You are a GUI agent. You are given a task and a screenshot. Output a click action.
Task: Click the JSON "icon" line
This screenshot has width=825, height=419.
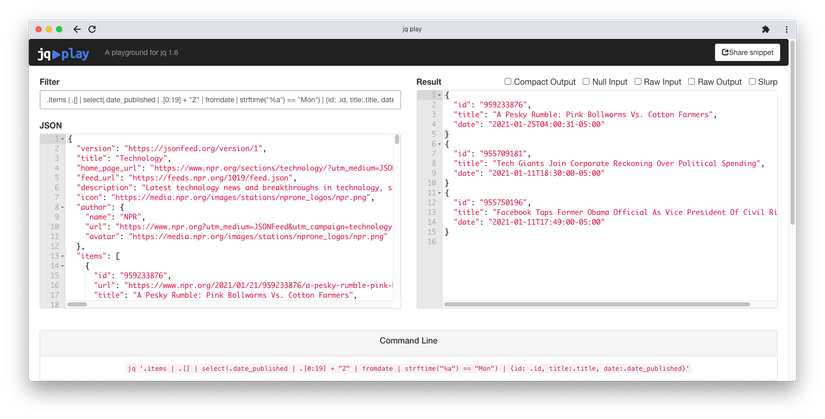pos(225,197)
